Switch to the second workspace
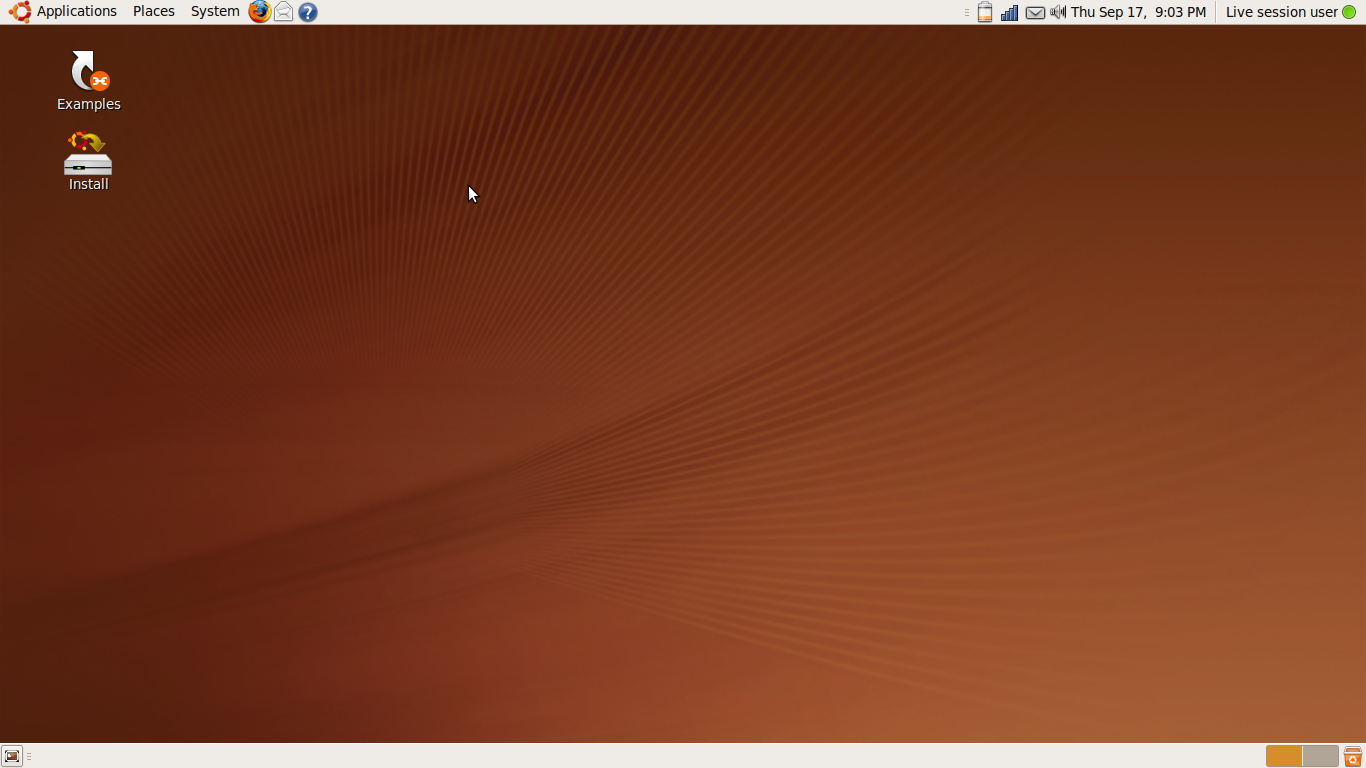 [x=1320, y=756]
